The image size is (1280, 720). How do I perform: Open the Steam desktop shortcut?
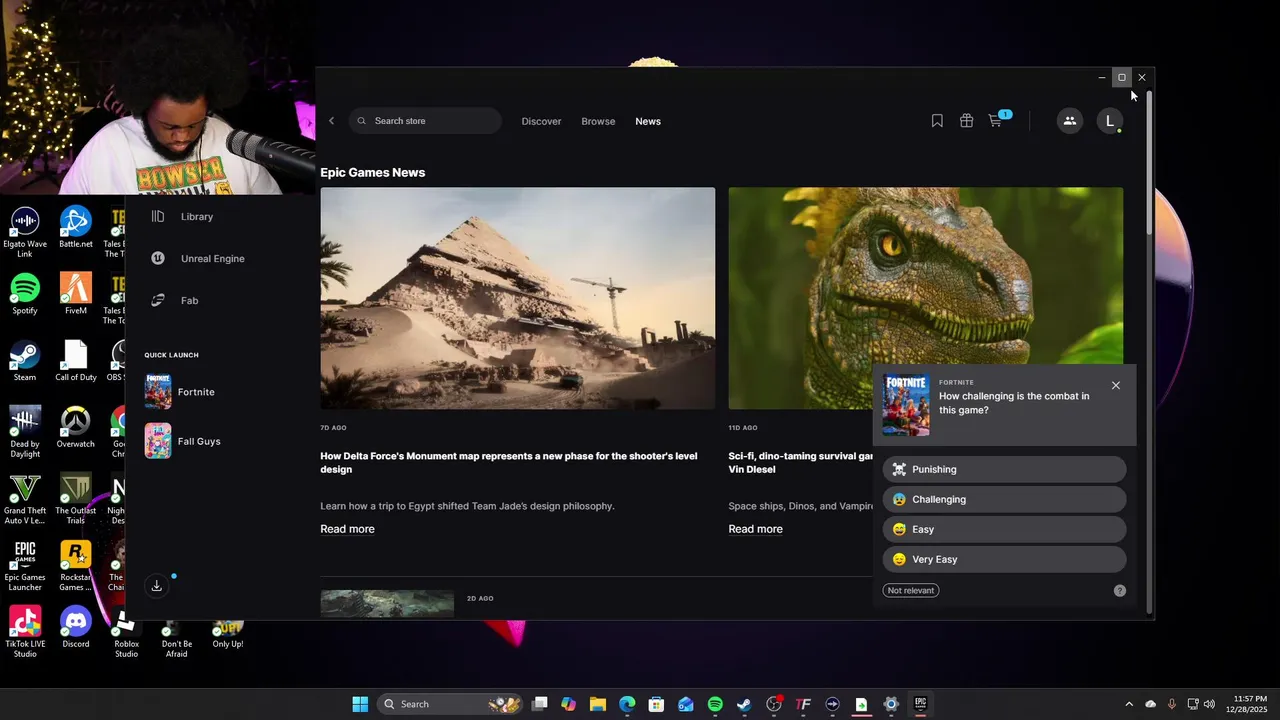point(25,361)
